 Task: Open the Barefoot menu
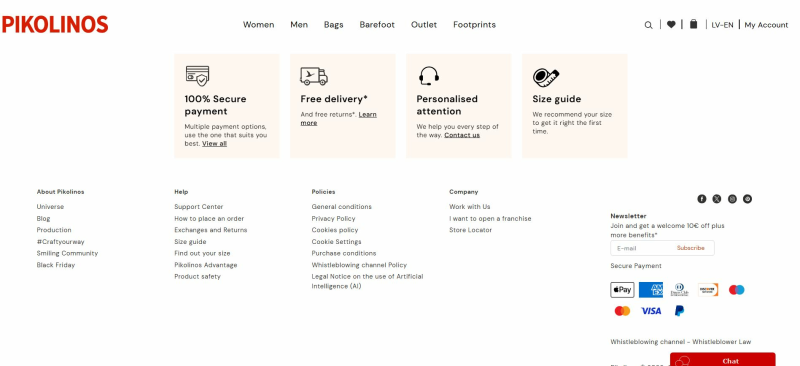[377, 25]
